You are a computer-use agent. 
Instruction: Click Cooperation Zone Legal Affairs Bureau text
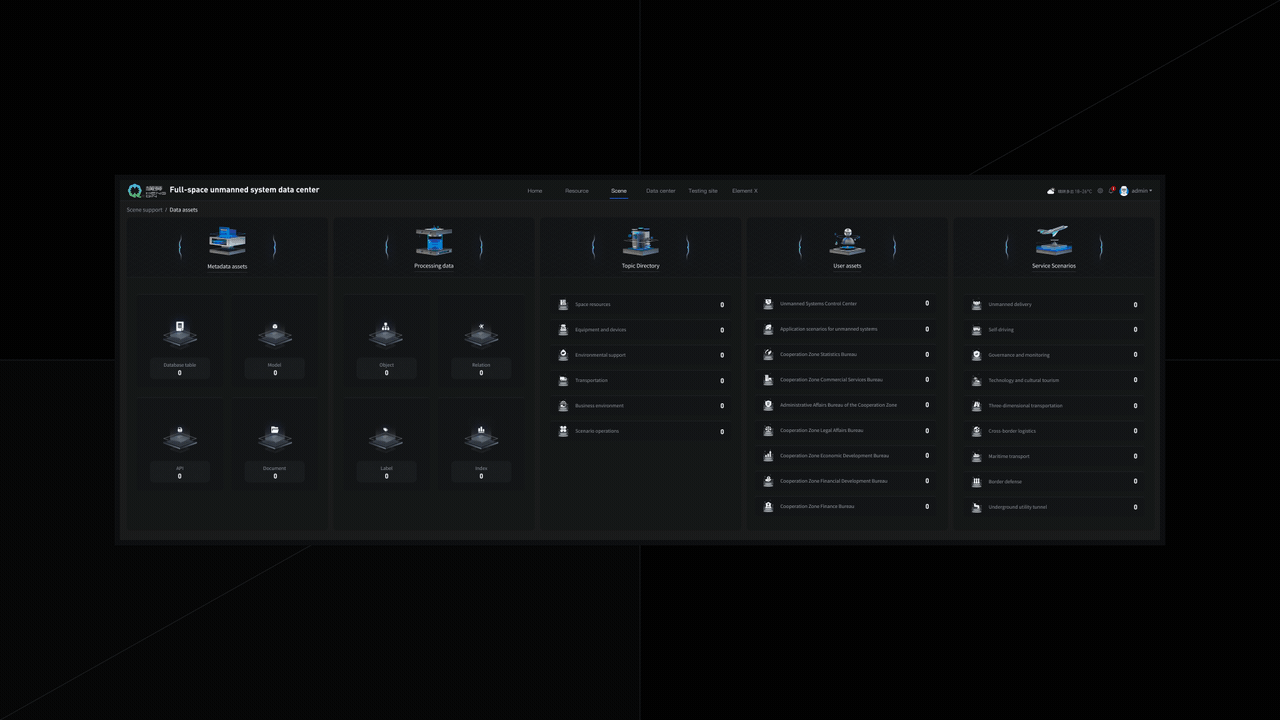click(821, 431)
